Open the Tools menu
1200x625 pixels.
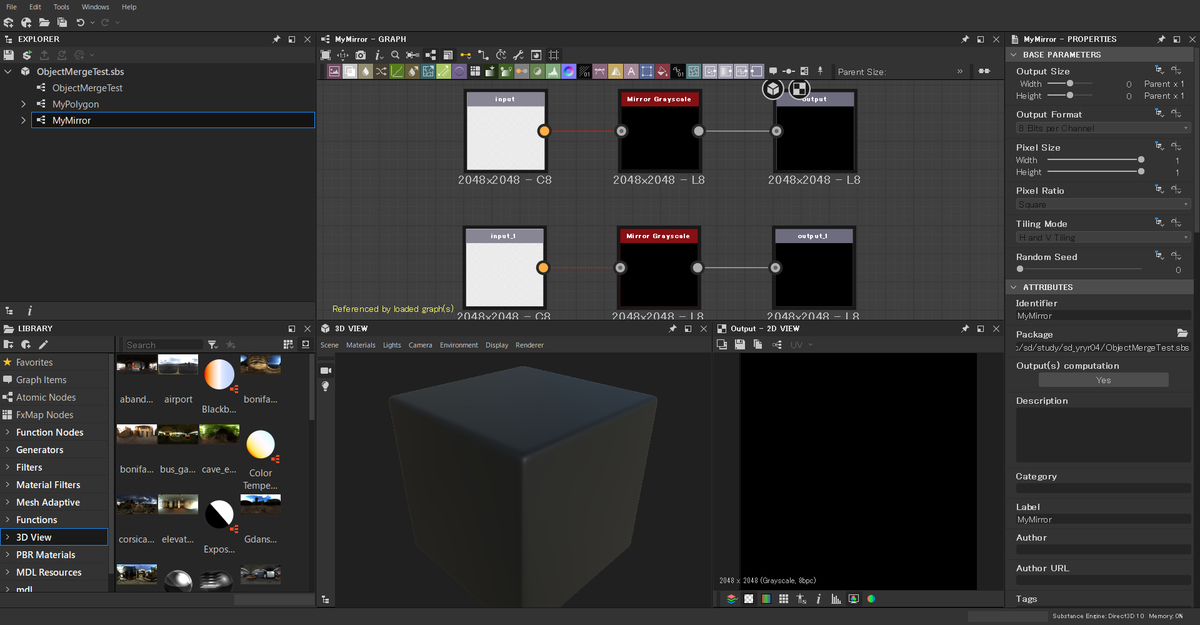(x=61, y=7)
